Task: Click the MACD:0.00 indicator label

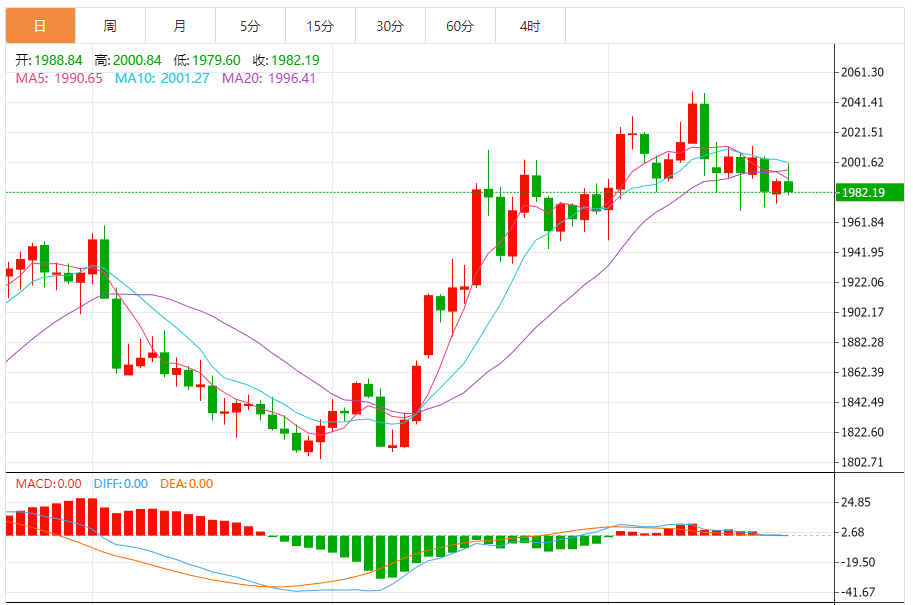Action: (x=48, y=484)
